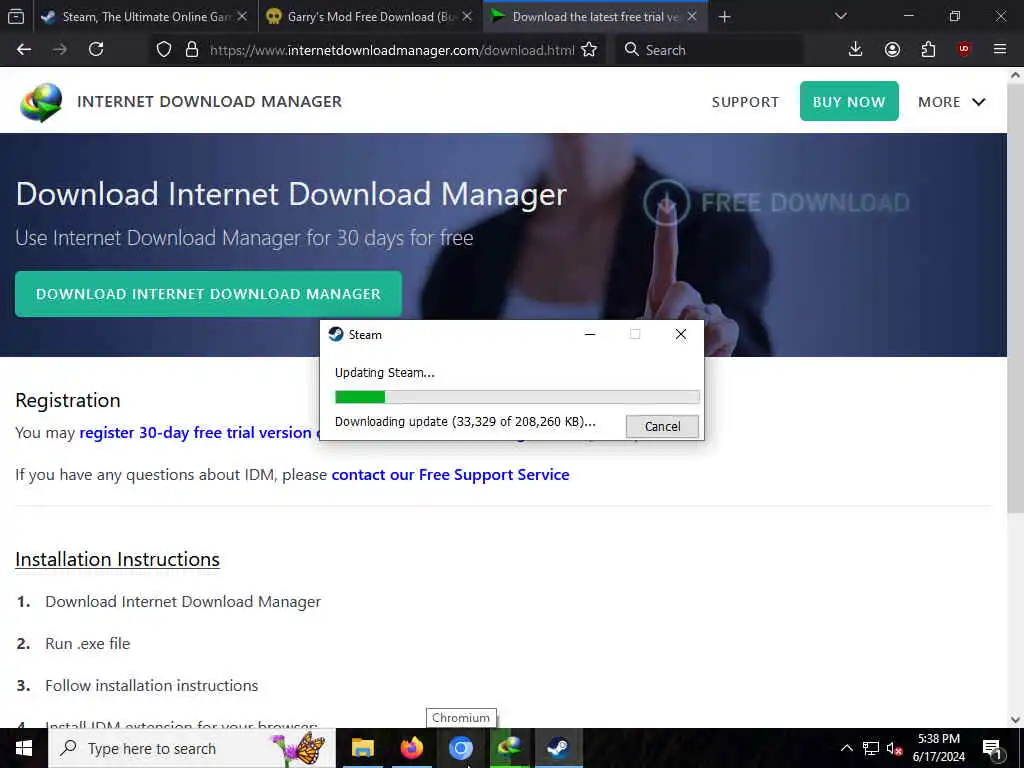Screen dimensions: 1024x768
Task: Click 'Follow installation instructions' list item
Action: [x=152, y=686]
